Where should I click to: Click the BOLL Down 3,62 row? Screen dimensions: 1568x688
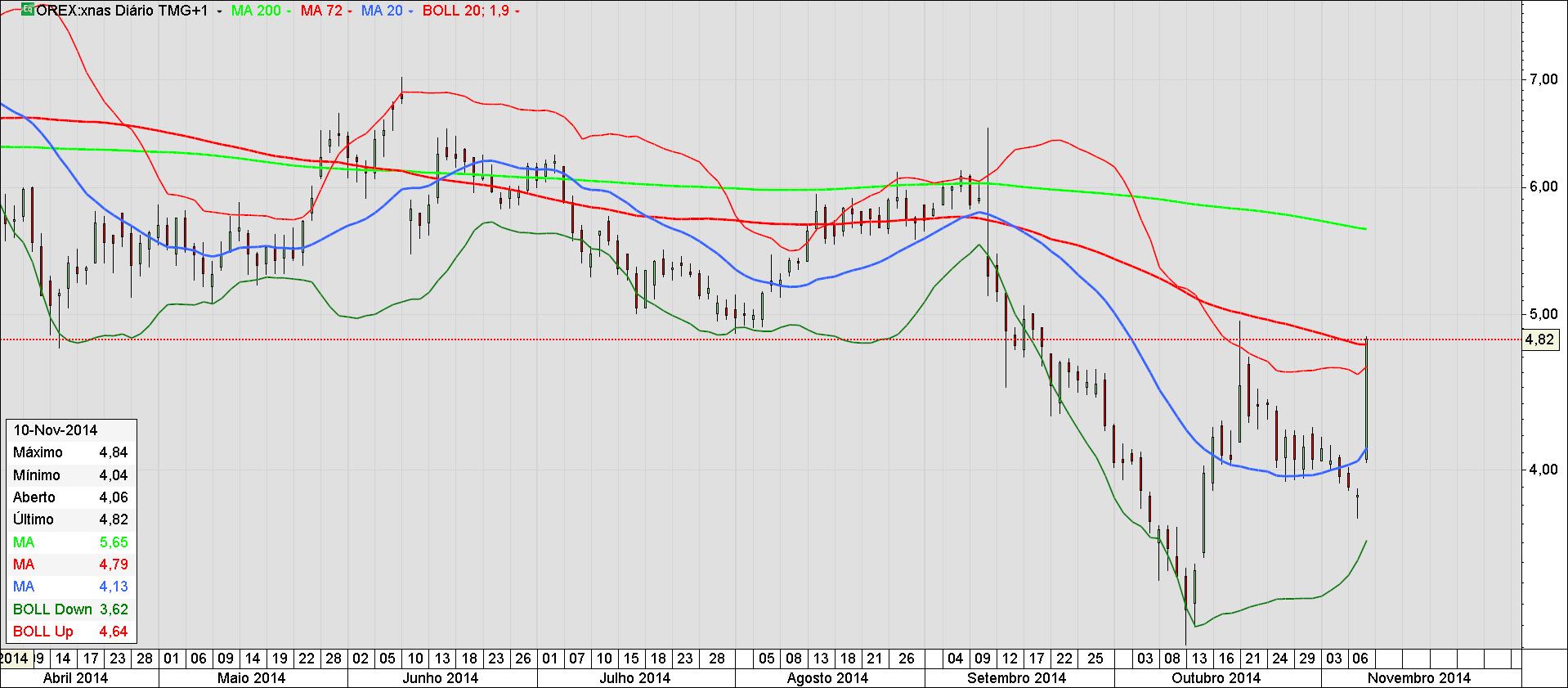click(70, 609)
